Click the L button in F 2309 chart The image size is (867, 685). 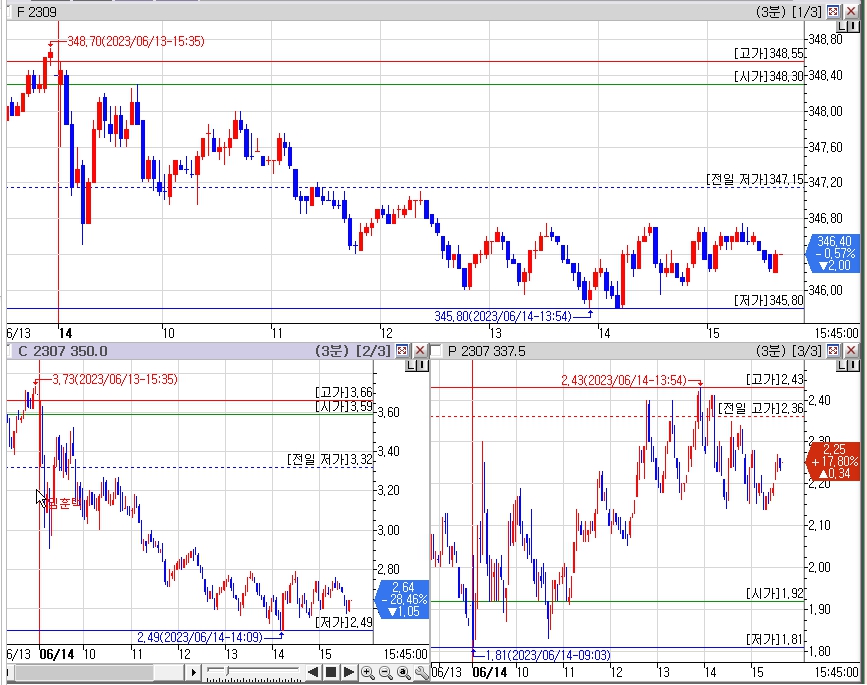[x=842, y=27]
